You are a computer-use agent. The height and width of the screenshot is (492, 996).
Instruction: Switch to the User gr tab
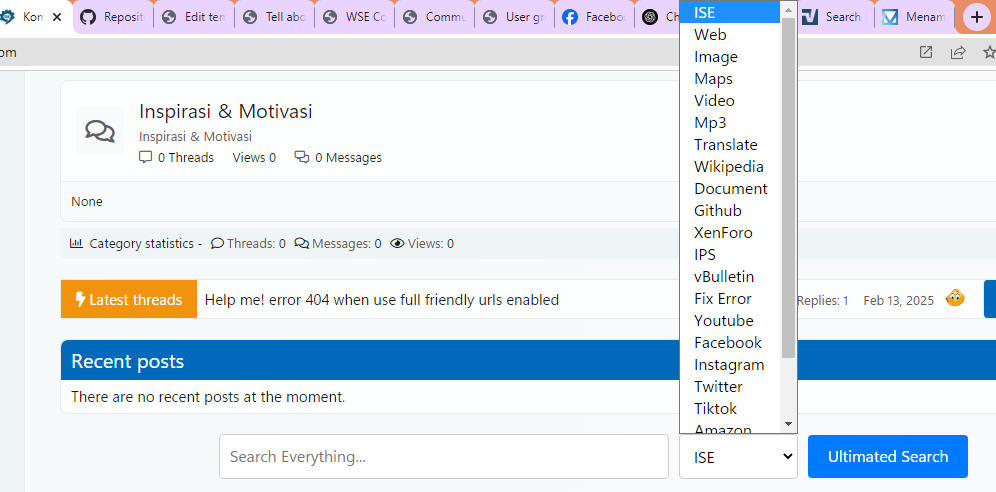515,17
